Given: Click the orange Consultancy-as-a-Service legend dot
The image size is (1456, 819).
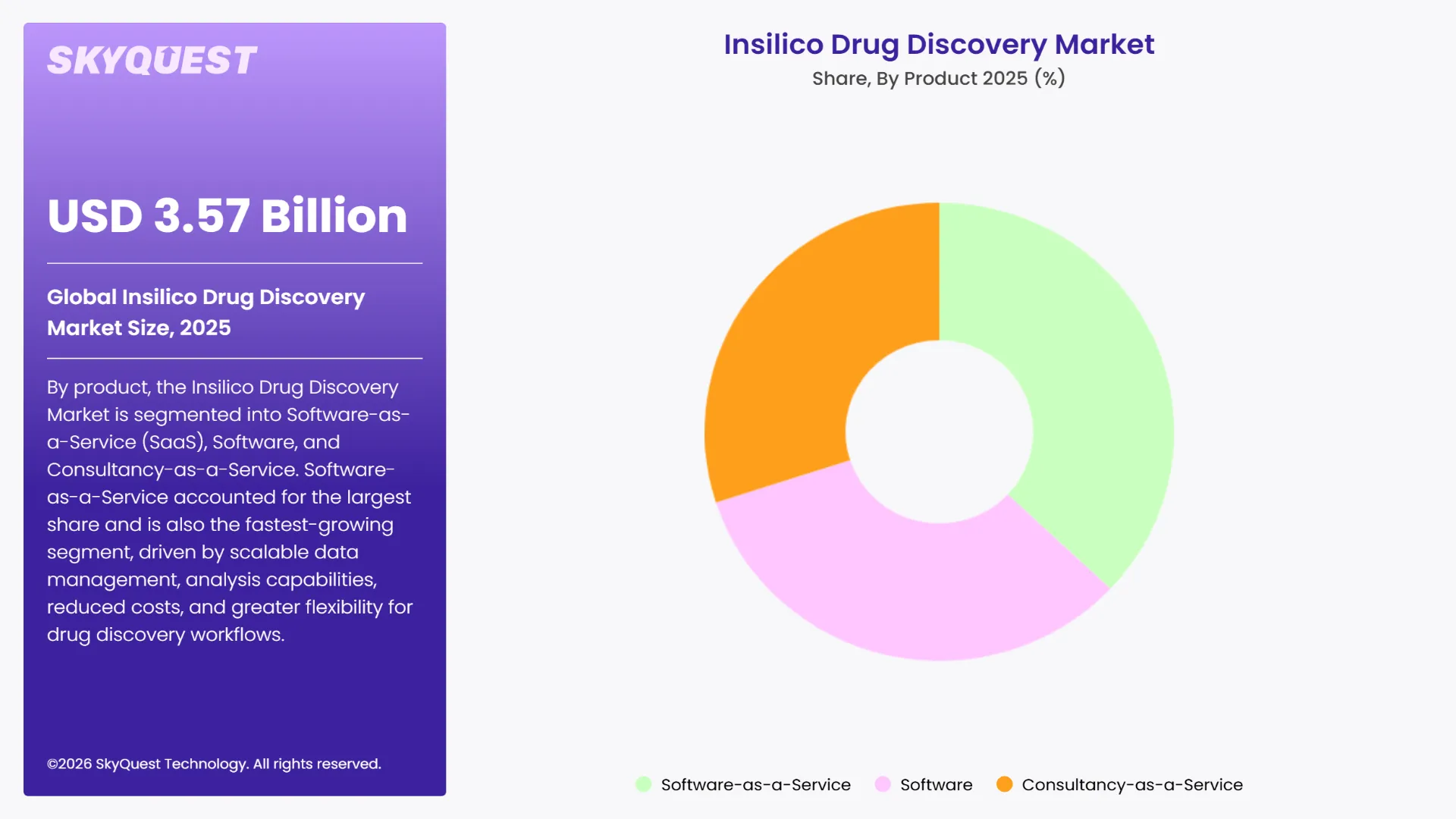Looking at the screenshot, I should point(1004,784).
